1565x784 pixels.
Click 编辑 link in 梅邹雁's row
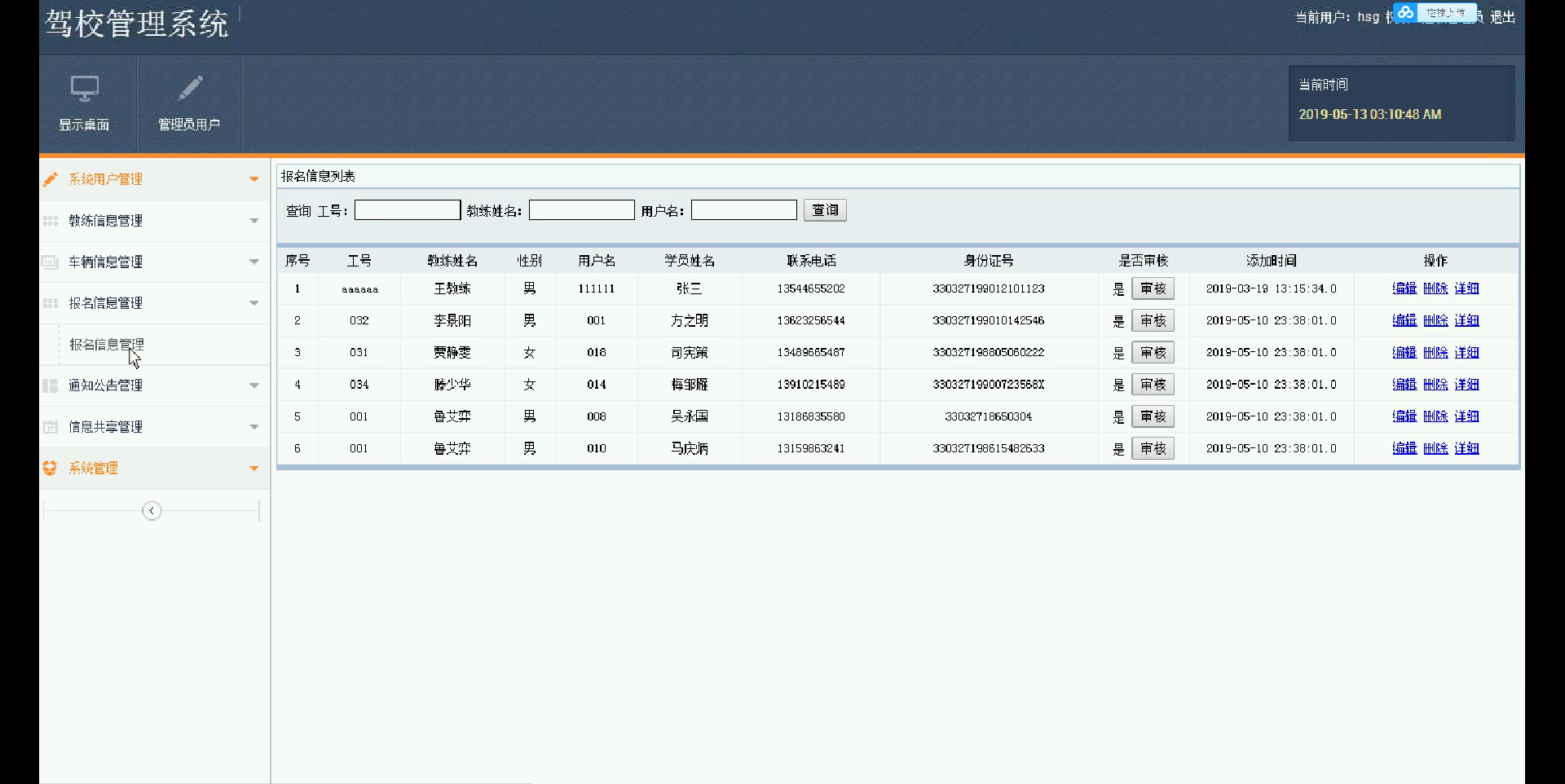coord(1404,385)
